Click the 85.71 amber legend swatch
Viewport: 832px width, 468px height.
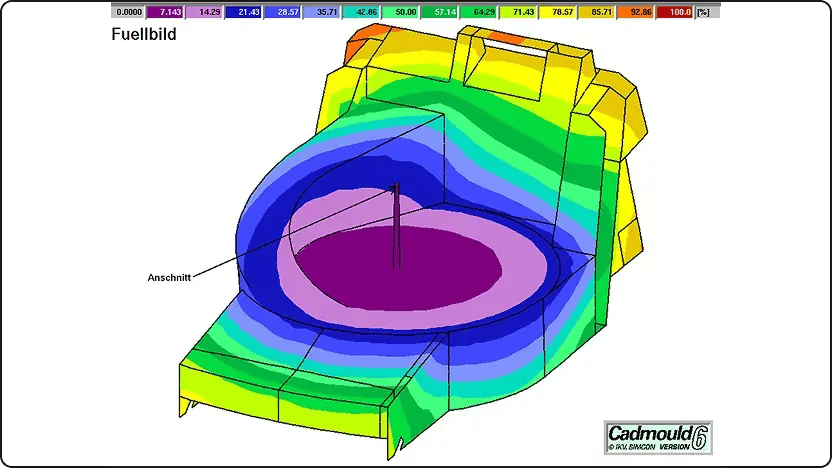597,12
